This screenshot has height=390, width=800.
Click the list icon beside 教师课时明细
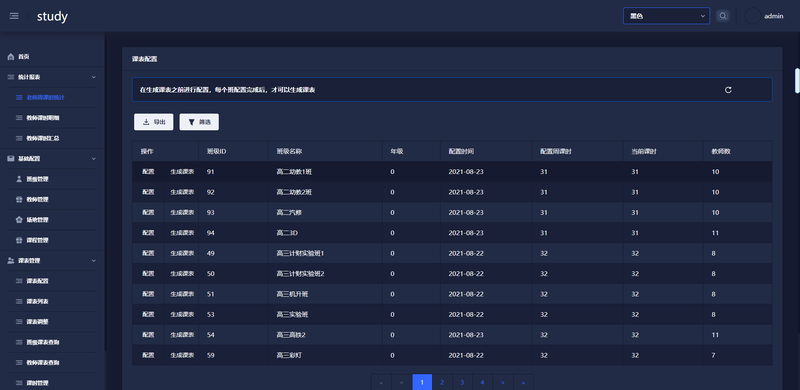pos(19,118)
